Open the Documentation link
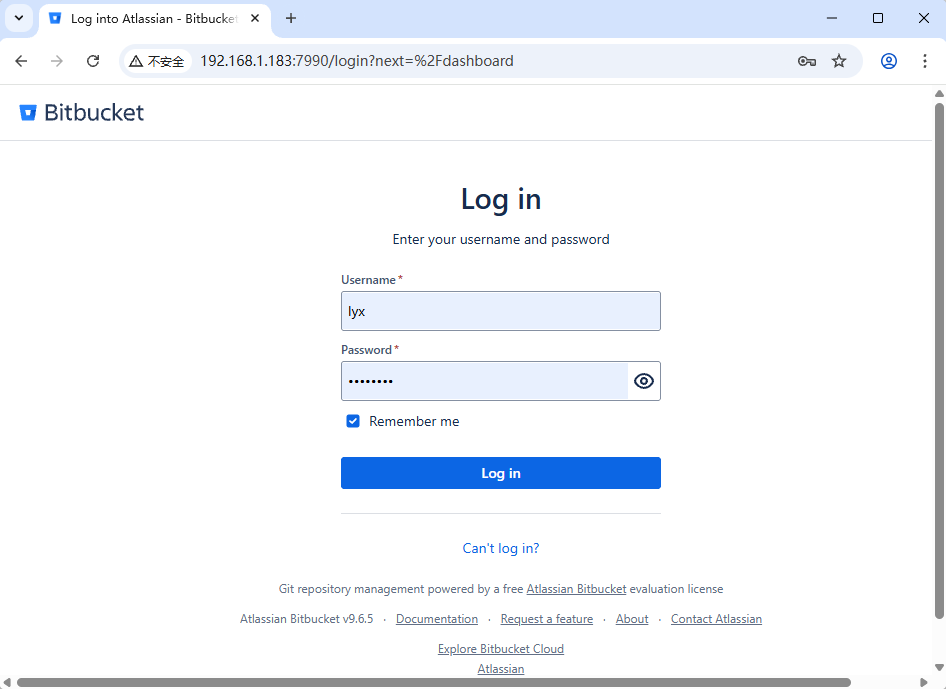This screenshot has width=946, height=689. point(437,619)
